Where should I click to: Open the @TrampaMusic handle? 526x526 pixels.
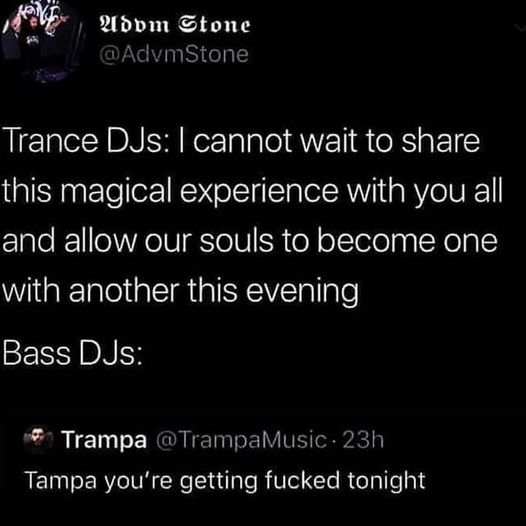point(242,439)
